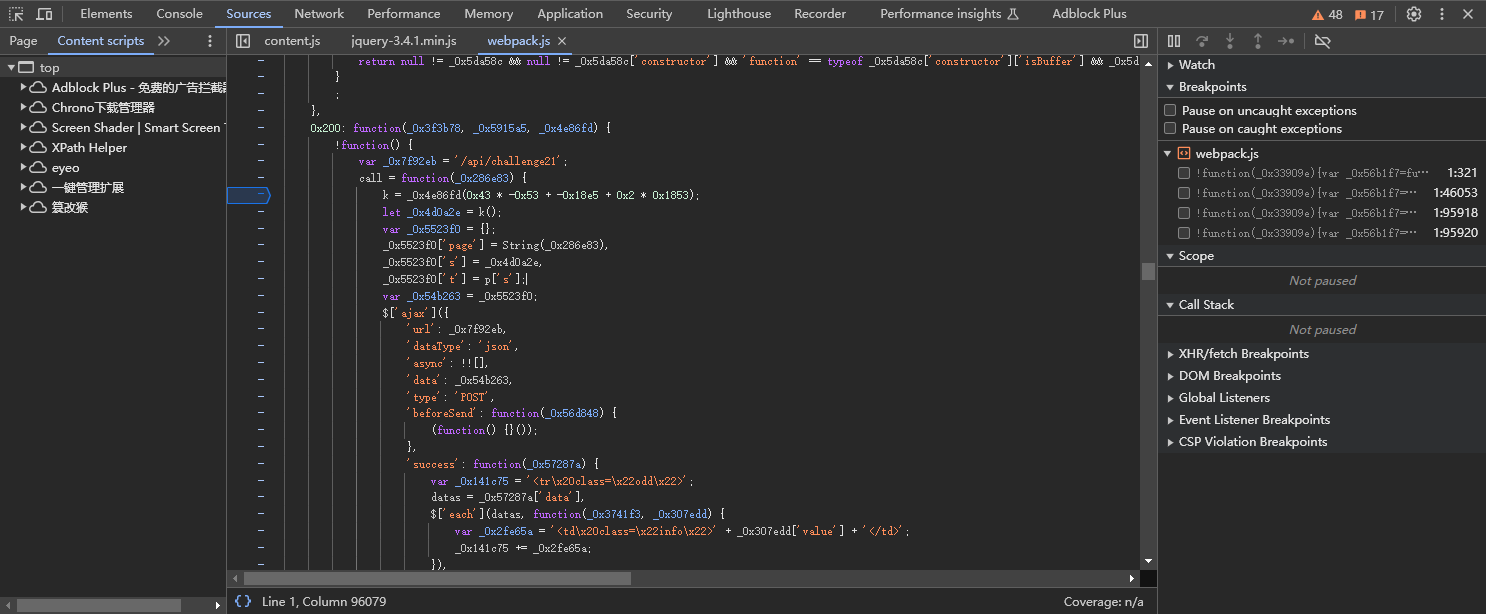This screenshot has height=614, width=1486.
Task: Click the eyeo cloud icon
Action: 38,168
